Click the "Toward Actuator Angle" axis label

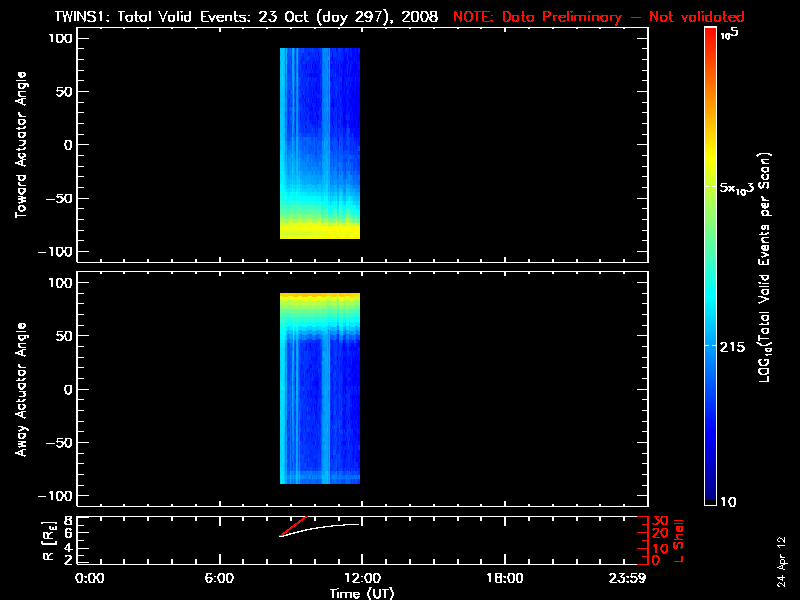(20, 145)
